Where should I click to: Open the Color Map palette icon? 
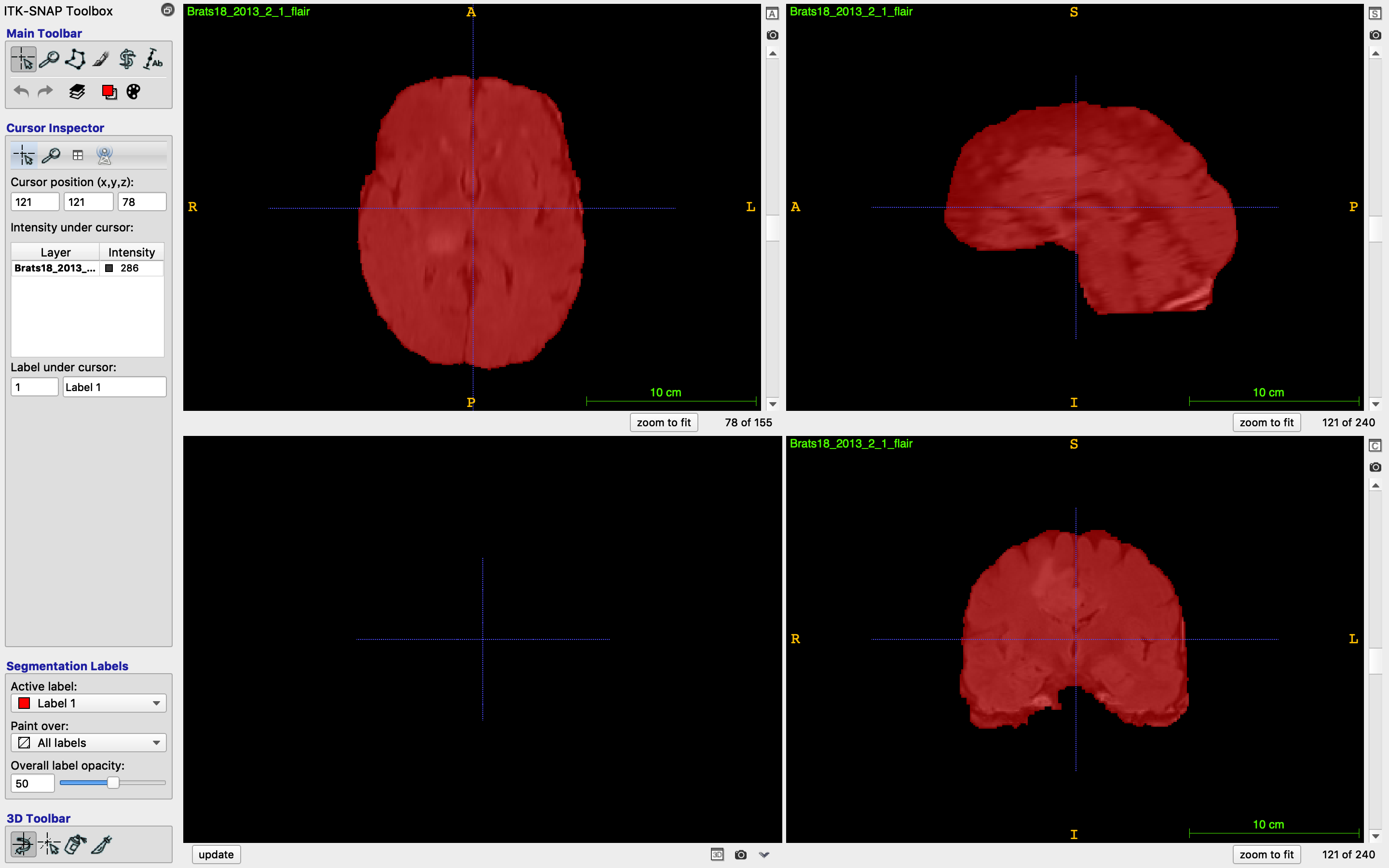pos(133,91)
